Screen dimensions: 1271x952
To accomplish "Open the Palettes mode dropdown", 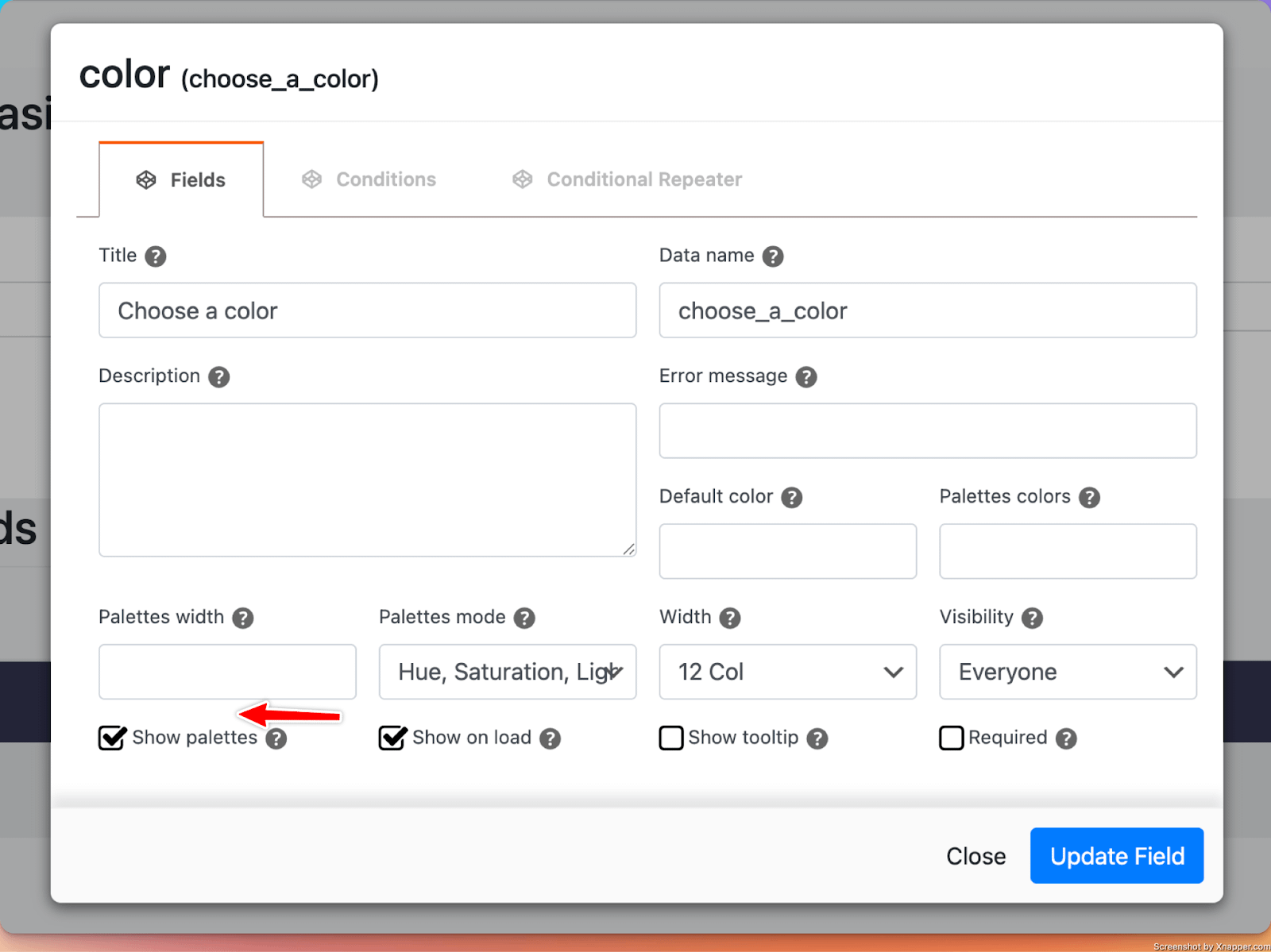I will (x=508, y=672).
